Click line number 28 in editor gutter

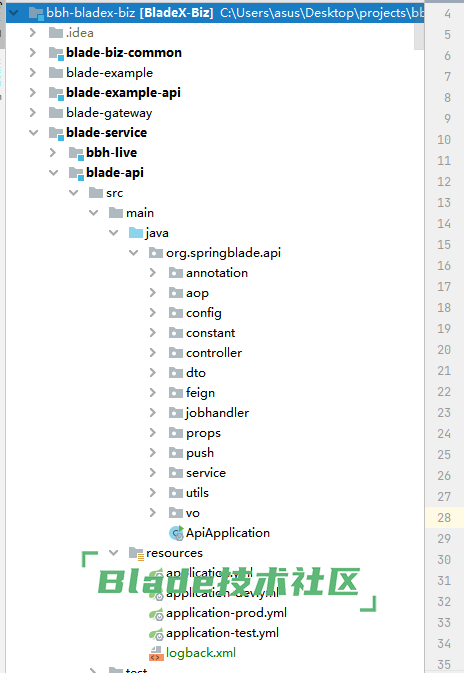[x=444, y=518]
